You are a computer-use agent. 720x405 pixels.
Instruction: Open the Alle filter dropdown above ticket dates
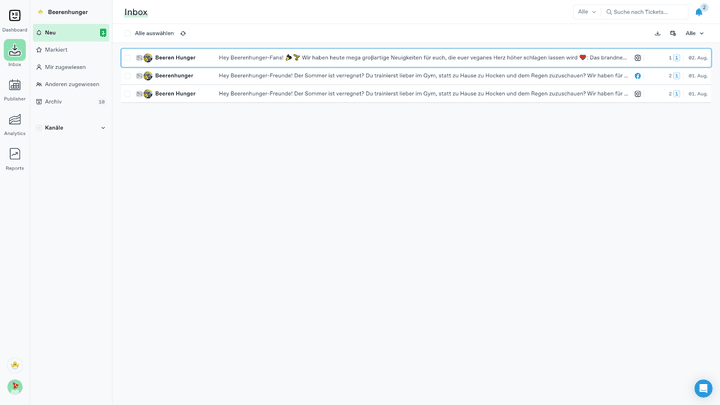tap(694, 34)
